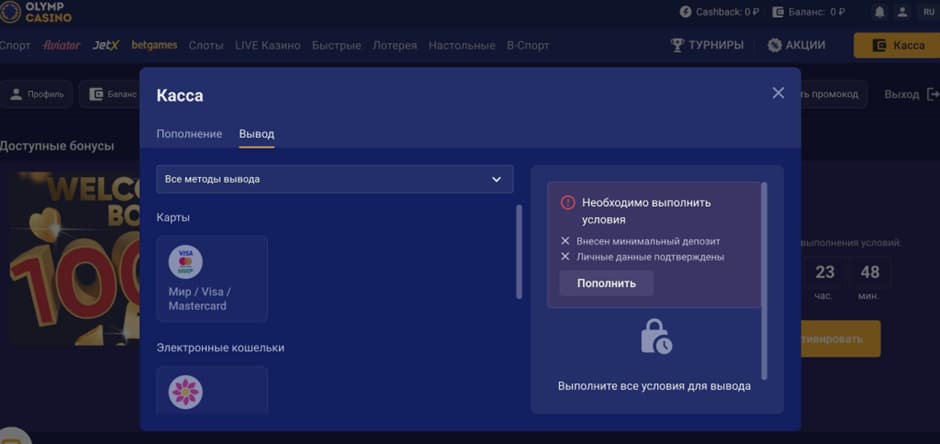Go to LIVE Казино menu item

pyautogui.click(x=268, y=45)
